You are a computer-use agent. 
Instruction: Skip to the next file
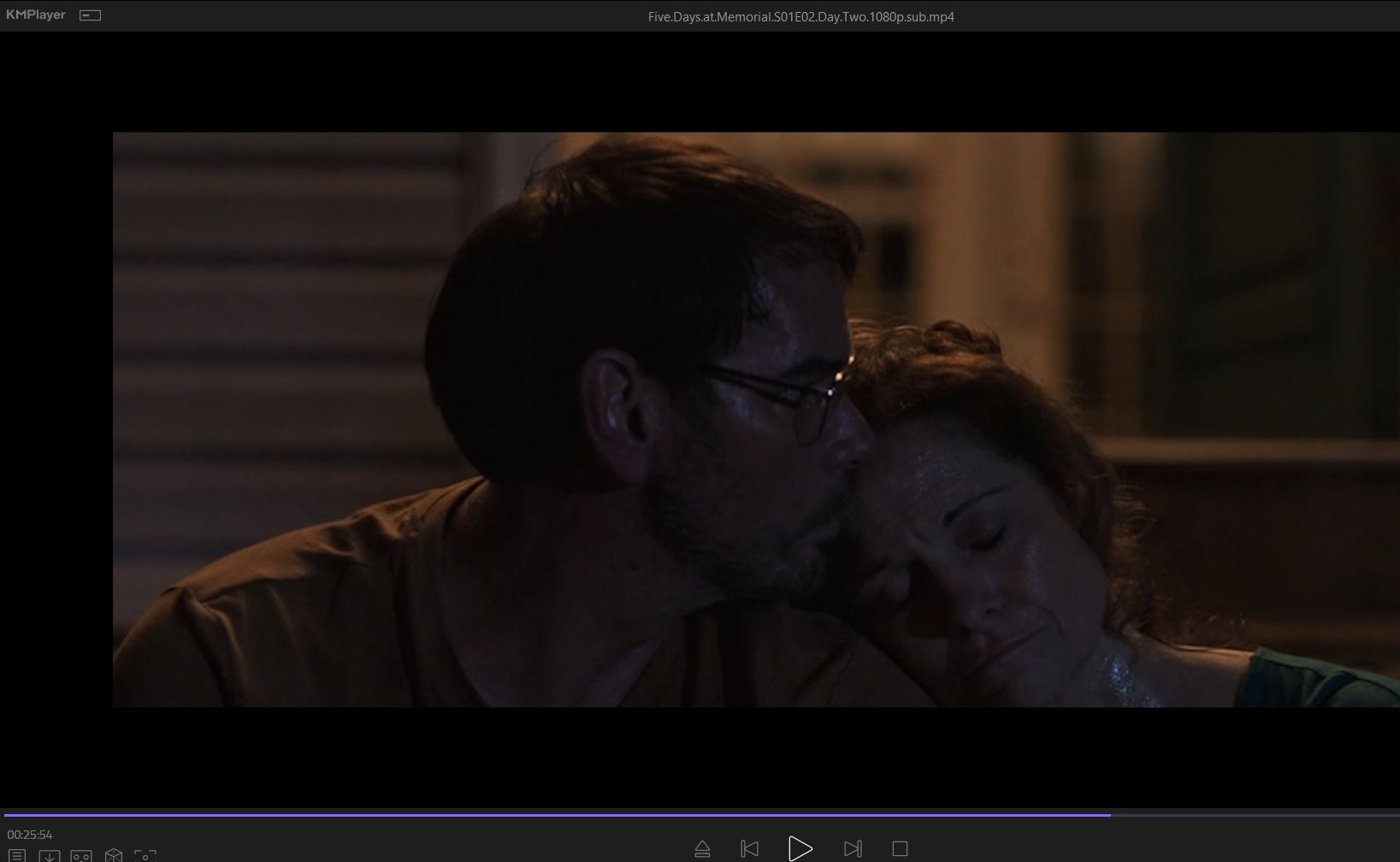coord(852,848)
